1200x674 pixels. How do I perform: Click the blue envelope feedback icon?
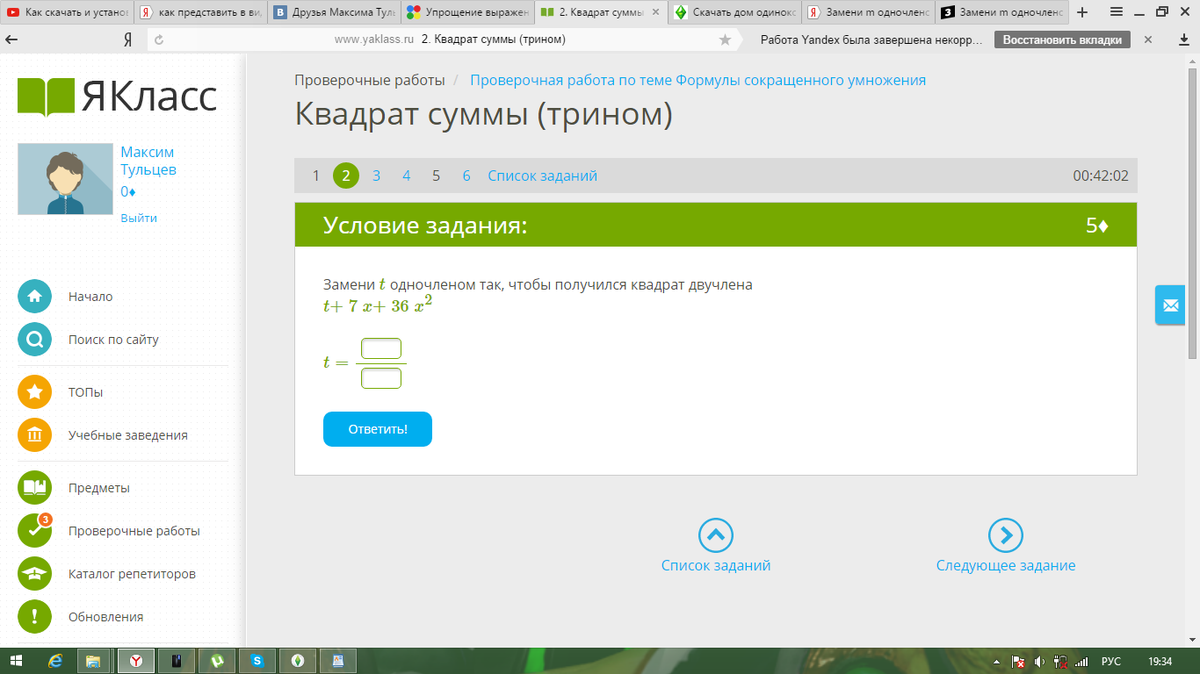click(x=1169, y=305)
